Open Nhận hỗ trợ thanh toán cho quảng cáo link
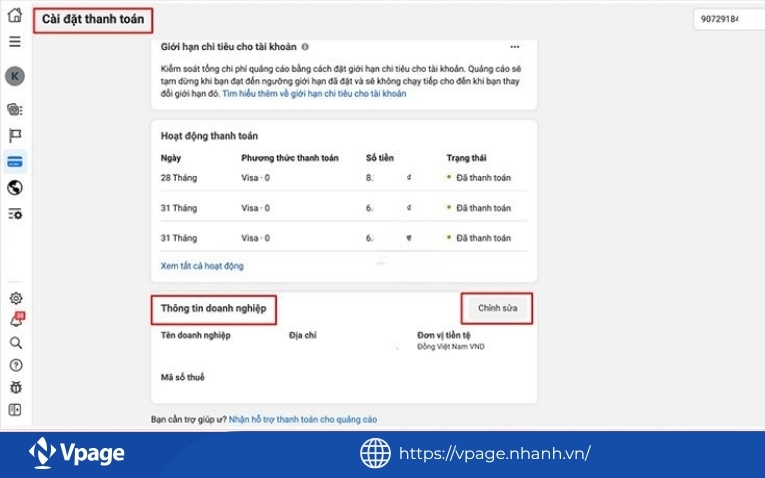This screenshot has height=478, width=765. pos(303,420)
